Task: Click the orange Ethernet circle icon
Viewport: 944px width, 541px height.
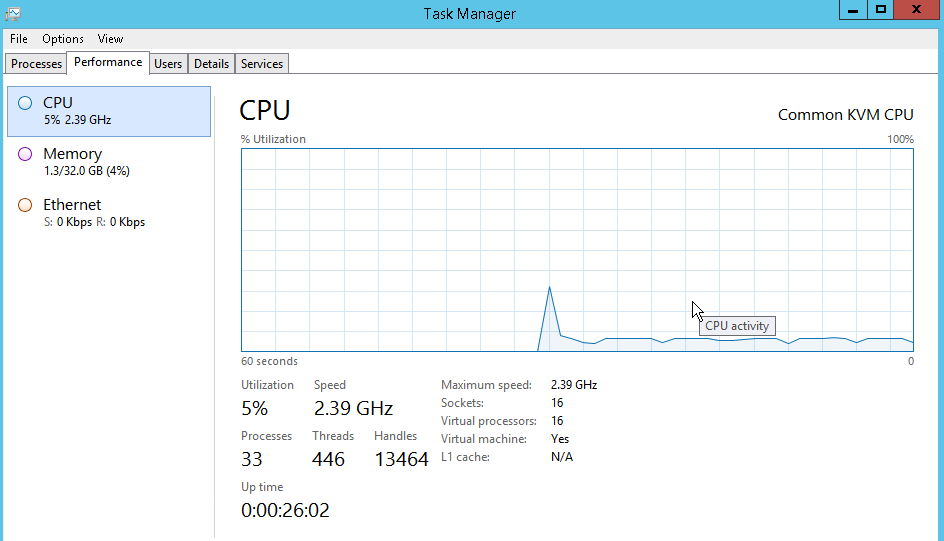Action: click(25, 205)
